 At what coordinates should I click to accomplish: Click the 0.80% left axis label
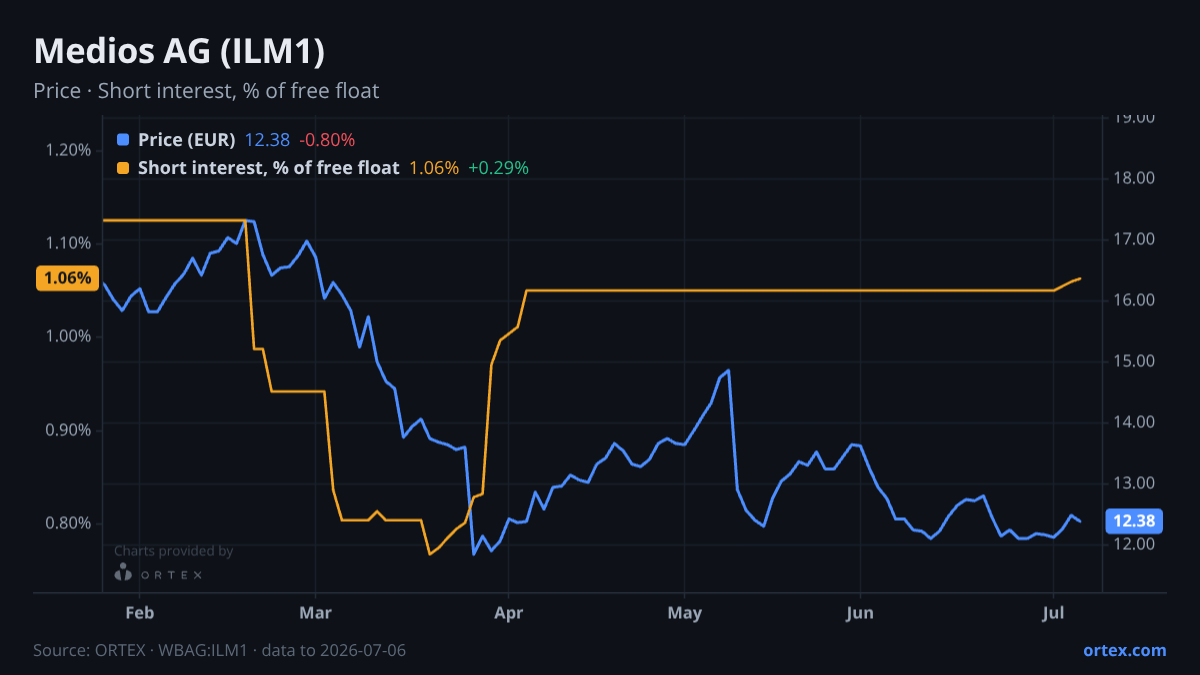point(68,523)
